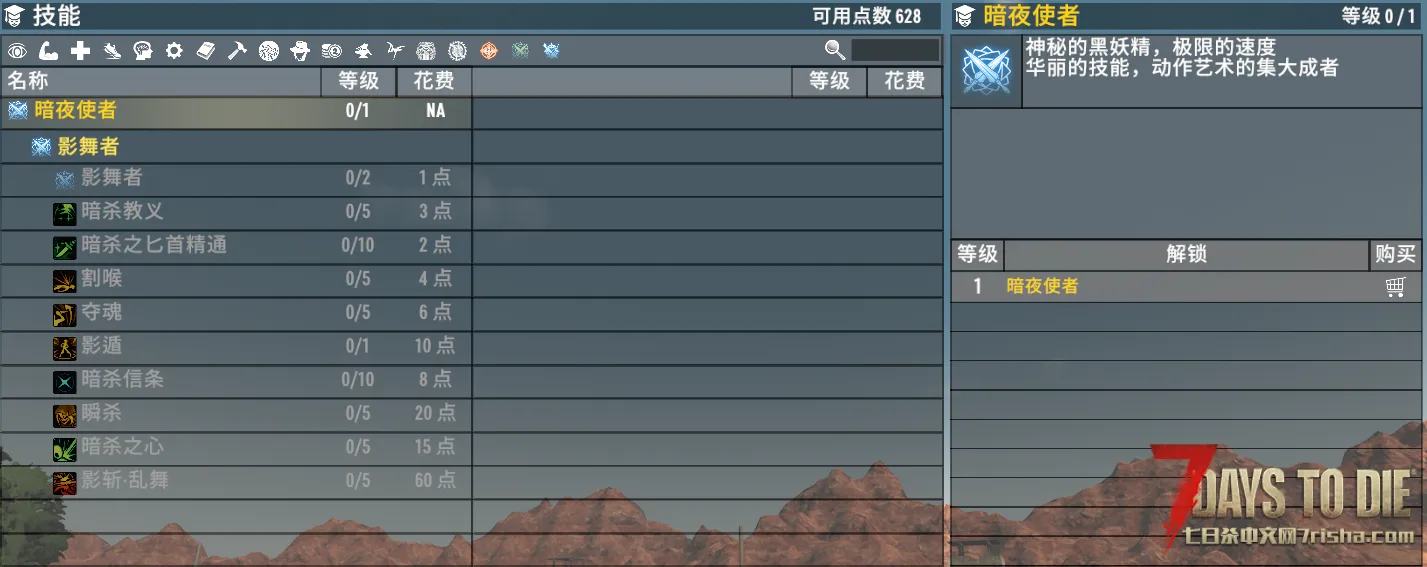The height and width of the screenshot is (567, 1427).
Task: Sort by the 名称 column header
Action: pos(28,82)
